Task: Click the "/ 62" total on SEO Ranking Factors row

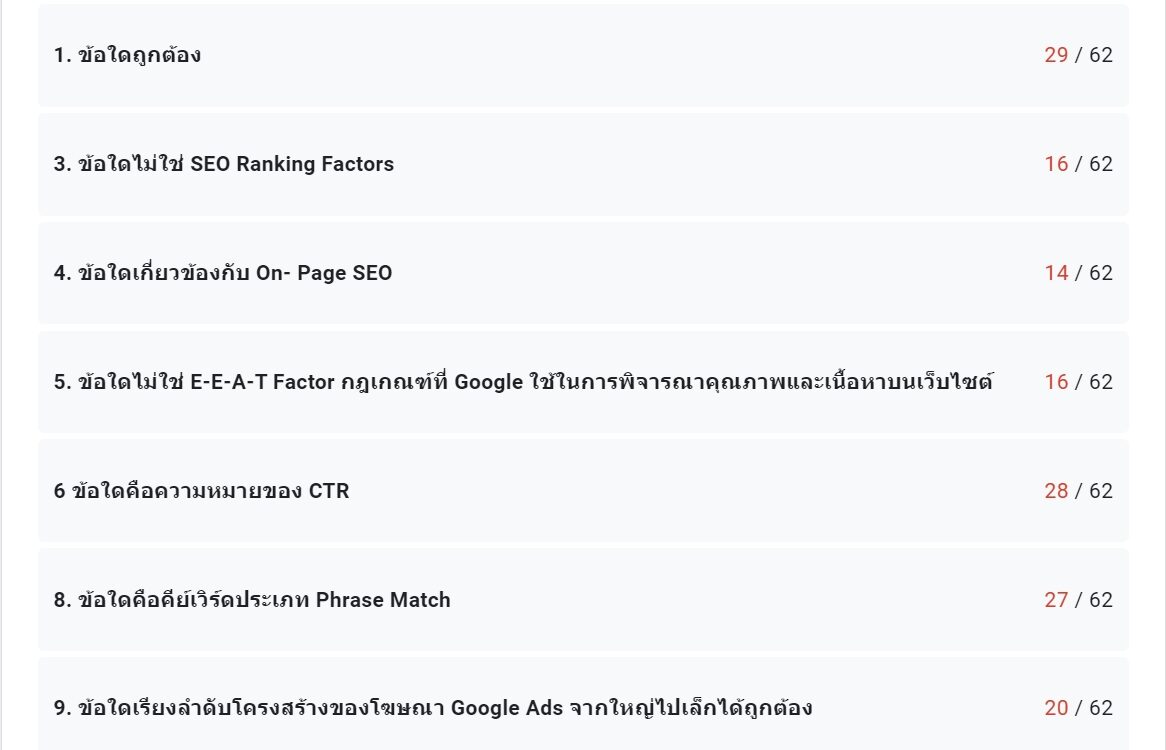Action: tap(1094, 164)
